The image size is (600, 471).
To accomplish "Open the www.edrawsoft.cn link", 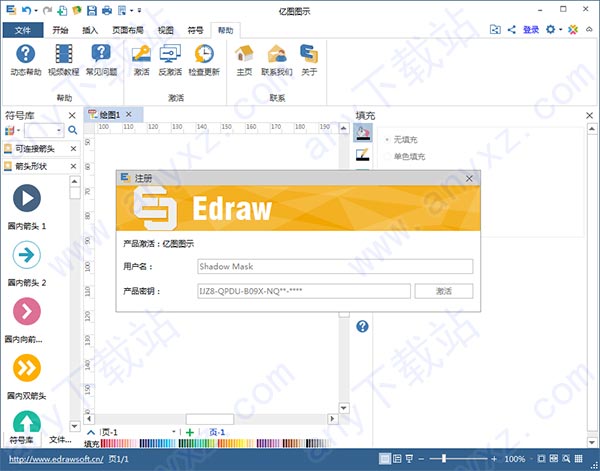I will [x=52, y=459].
